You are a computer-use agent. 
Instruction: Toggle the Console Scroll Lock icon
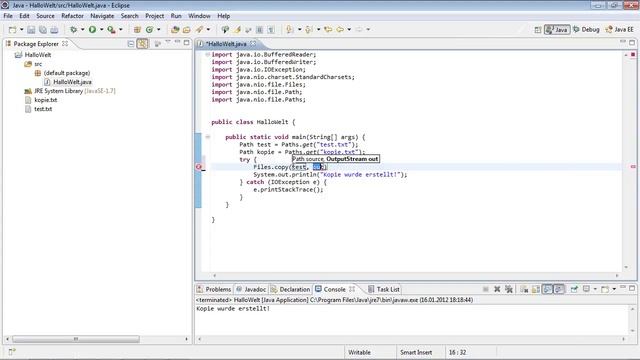tap(536, 289)
